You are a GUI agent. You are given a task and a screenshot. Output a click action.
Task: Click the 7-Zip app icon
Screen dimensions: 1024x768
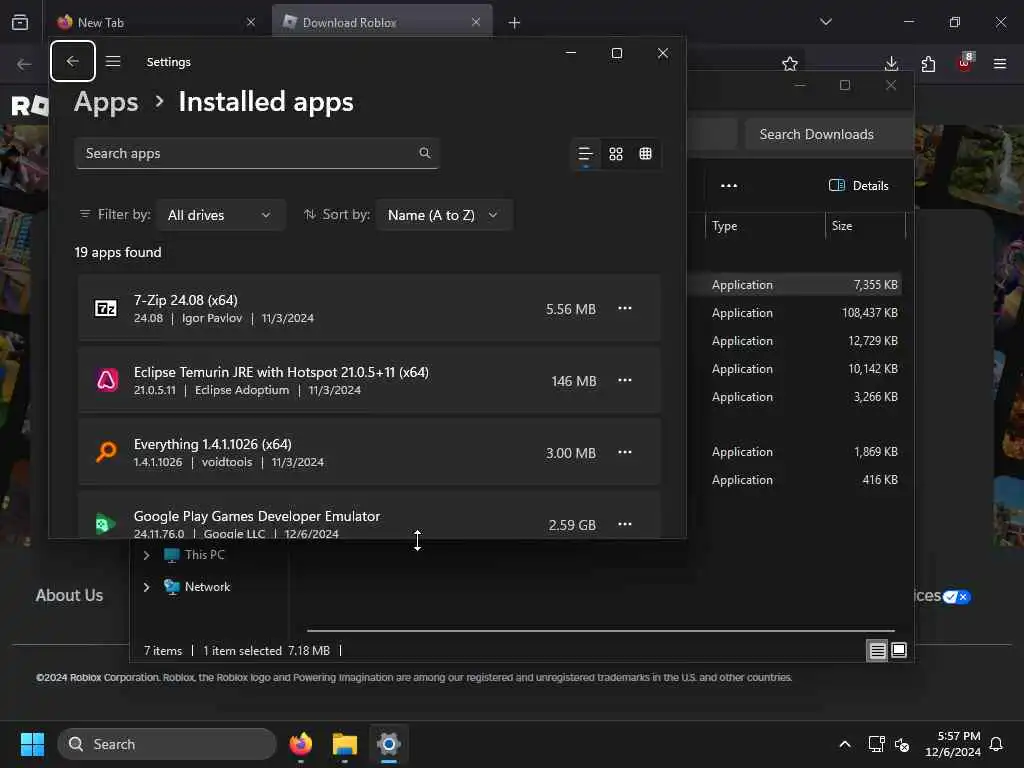[x=106, y=308]
